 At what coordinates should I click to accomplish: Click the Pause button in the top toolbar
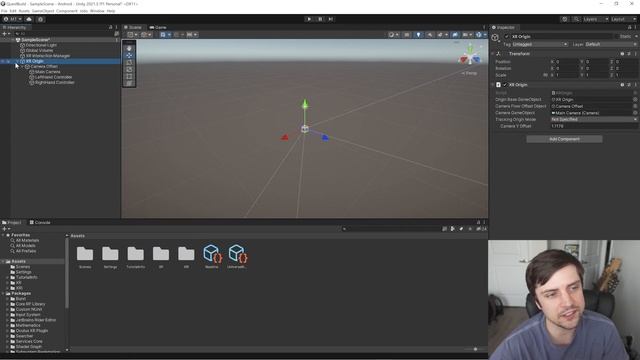[x=320, y=19]
